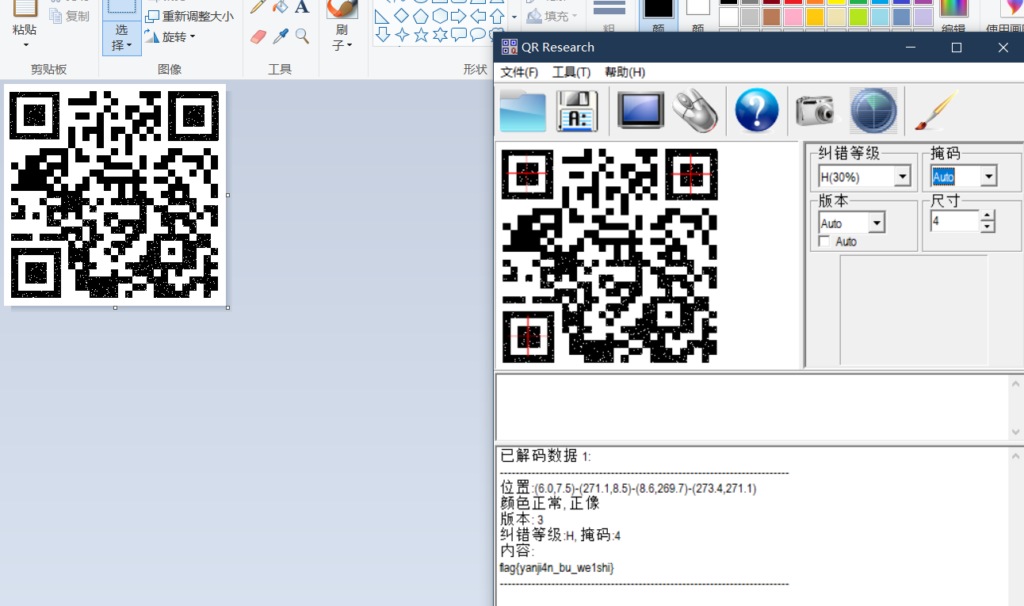
Task: Click the 编辑 colors rainbow button
Action: click(x=953, y=17)
